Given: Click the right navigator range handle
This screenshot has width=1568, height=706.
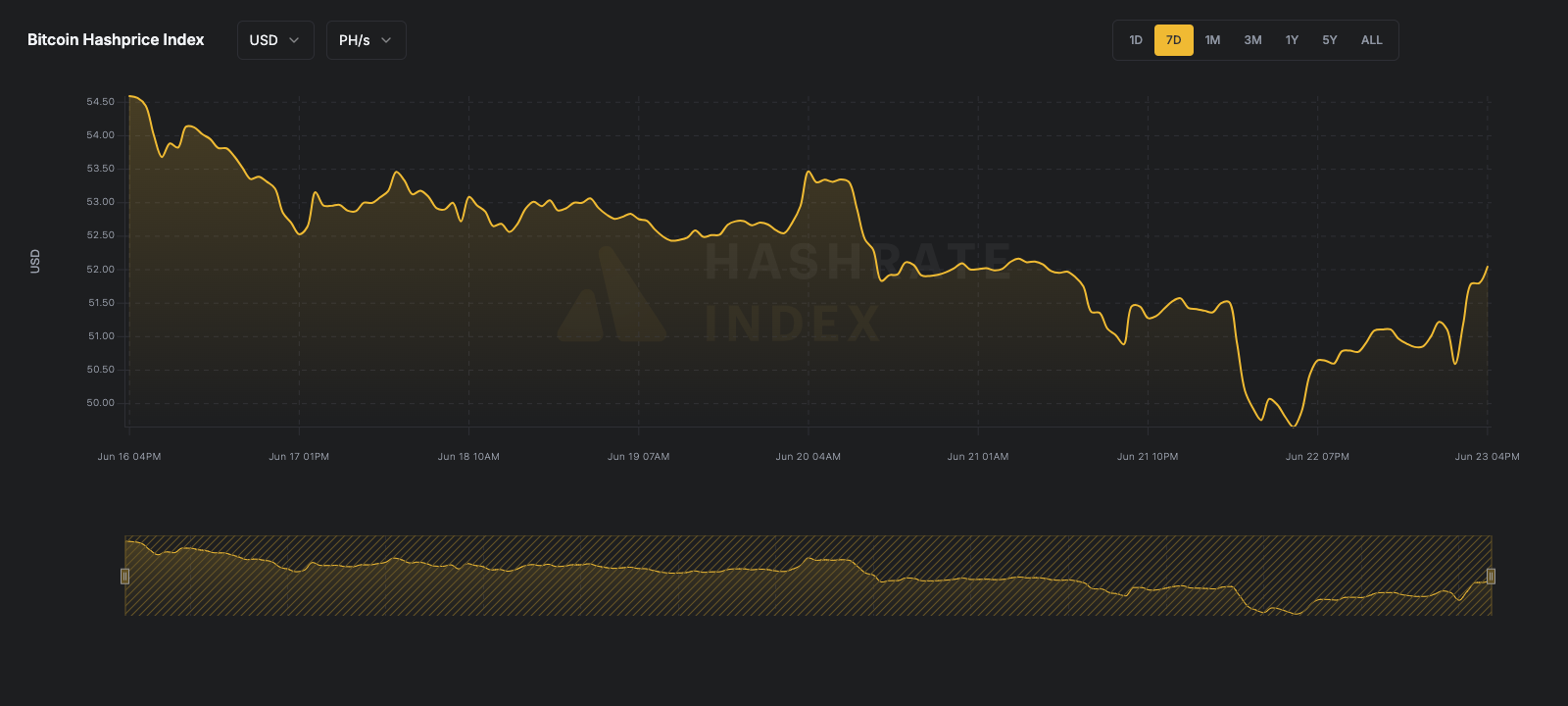Looking at the screenshot, I should coord(1491,576).
